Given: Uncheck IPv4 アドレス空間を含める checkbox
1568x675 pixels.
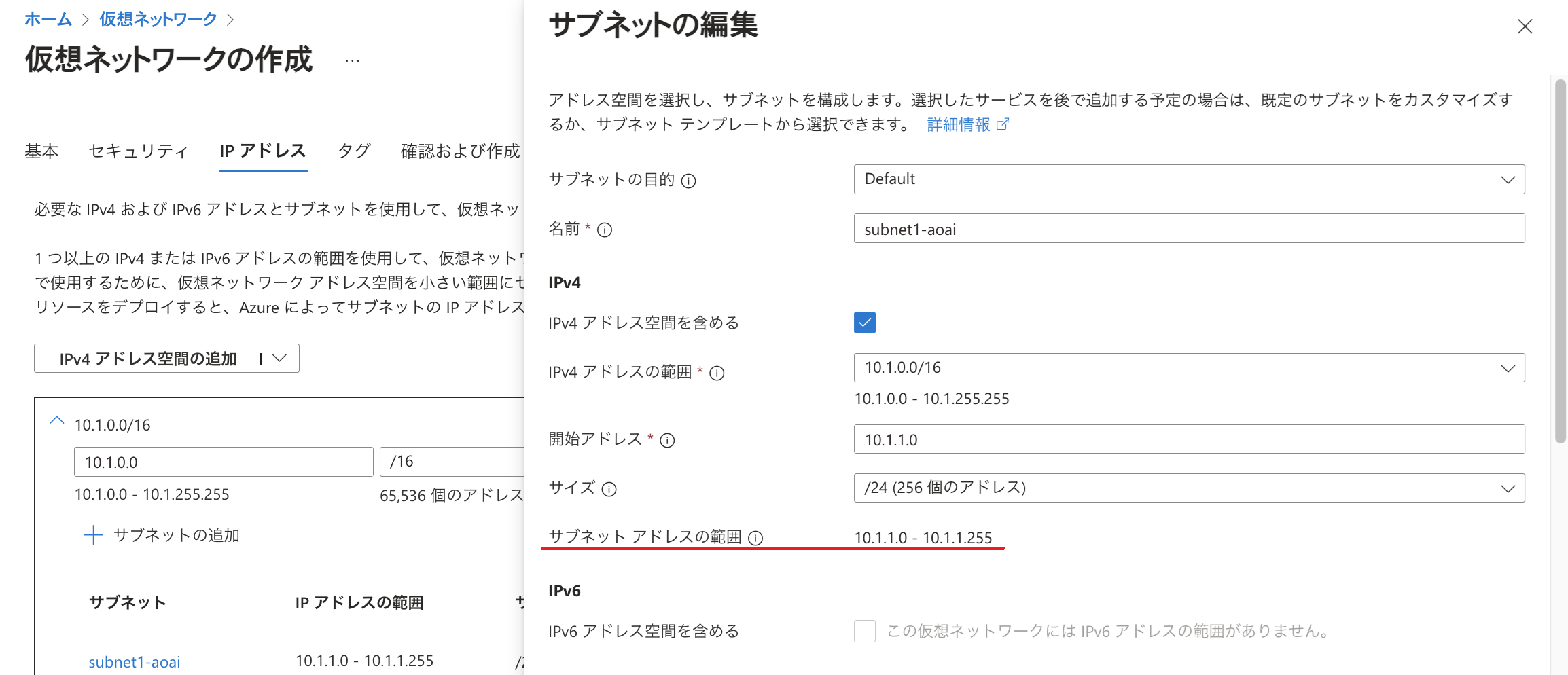Looking at the screenshot, I should pos(864,323).
